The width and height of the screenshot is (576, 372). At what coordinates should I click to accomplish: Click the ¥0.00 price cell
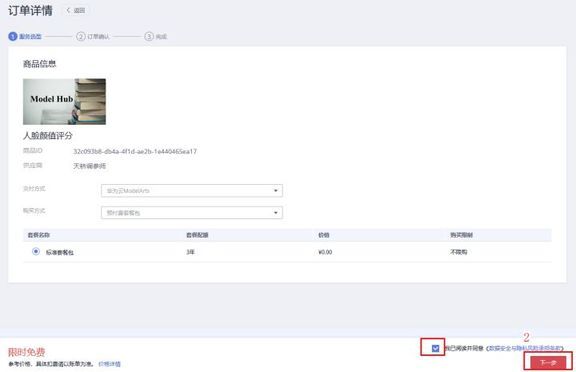coord(325,252)
